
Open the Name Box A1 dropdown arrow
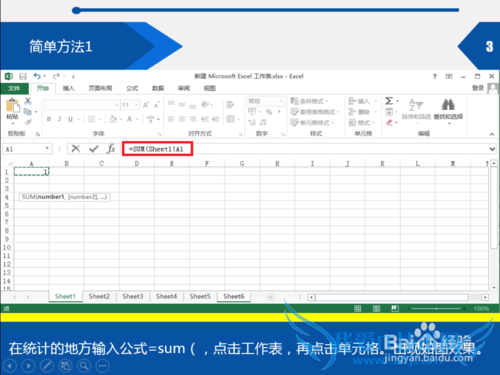47,148
